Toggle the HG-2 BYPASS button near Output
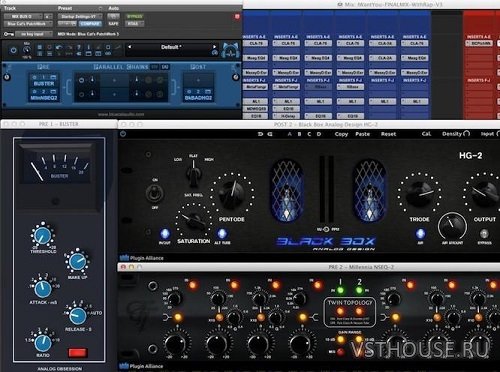 point(484,233)
